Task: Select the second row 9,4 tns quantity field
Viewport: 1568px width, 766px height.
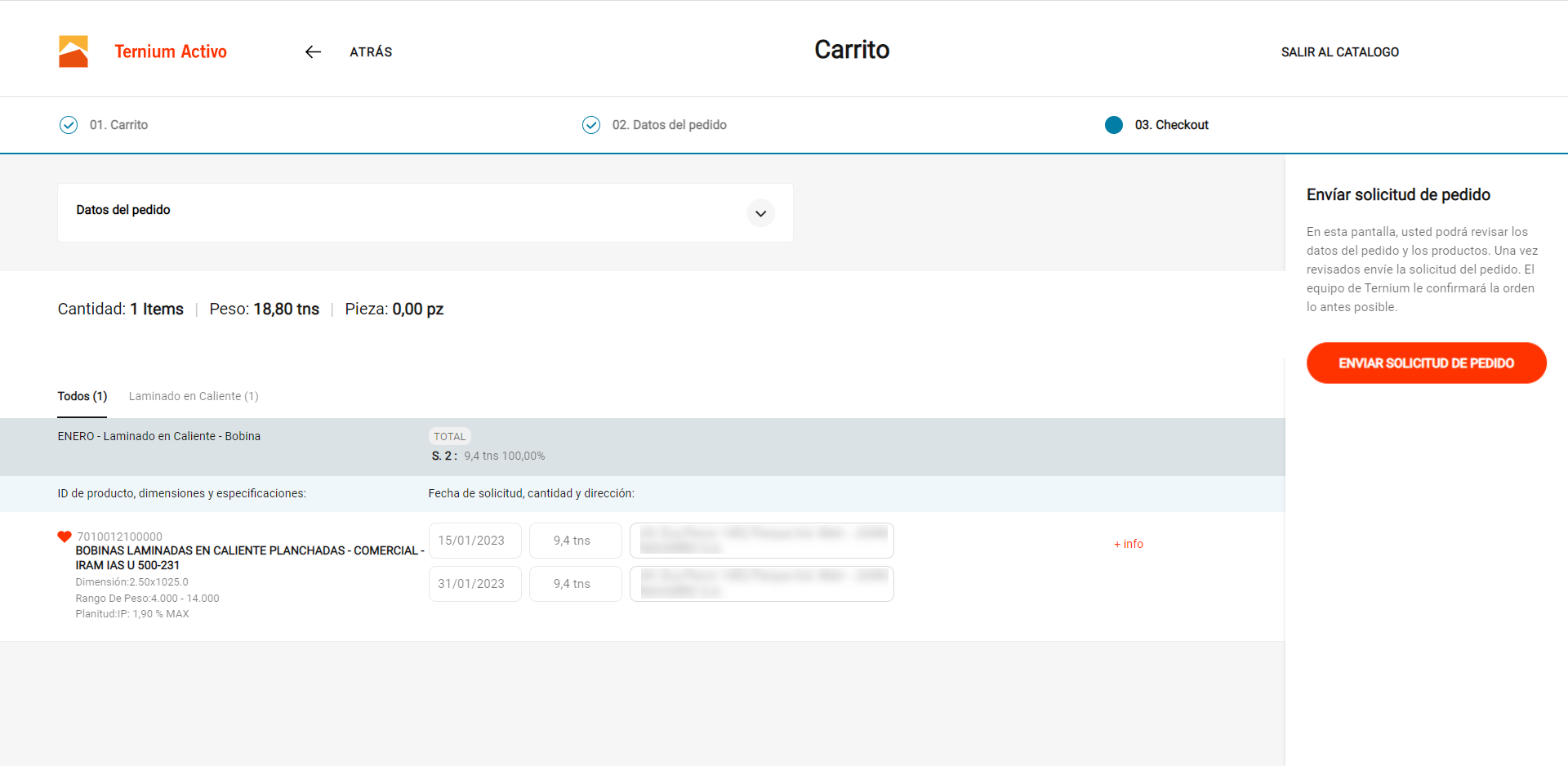Action: click(575, 584)
